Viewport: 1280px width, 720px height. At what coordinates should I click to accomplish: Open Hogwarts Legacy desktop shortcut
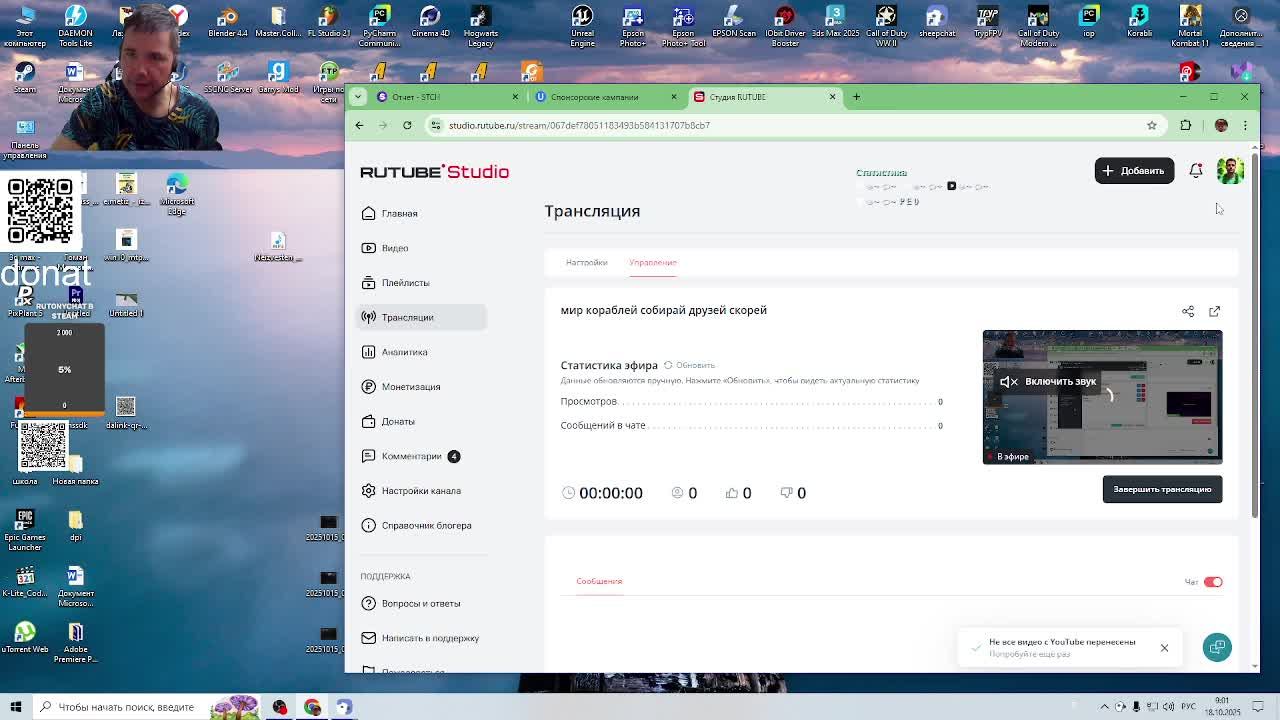[480, 26]
